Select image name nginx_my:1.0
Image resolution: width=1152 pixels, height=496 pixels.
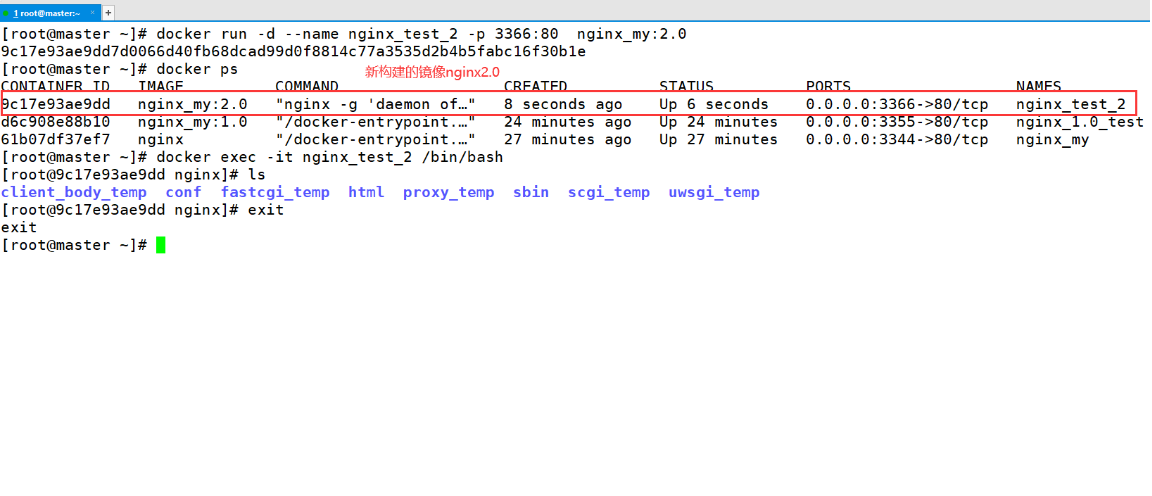[x=192, y=122]
